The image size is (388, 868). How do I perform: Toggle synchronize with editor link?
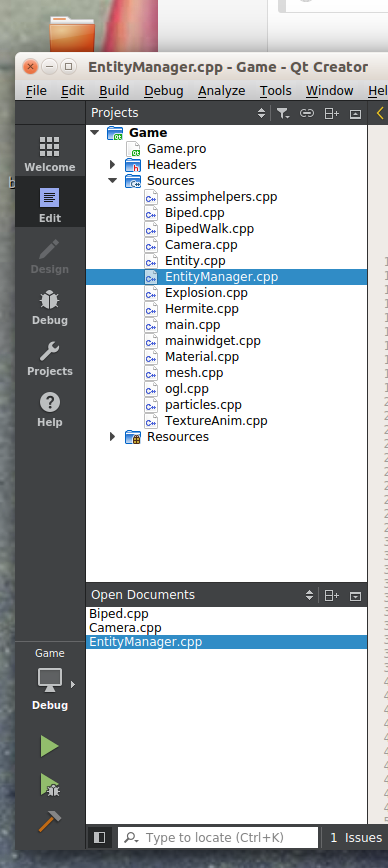(x=307, y=113)
